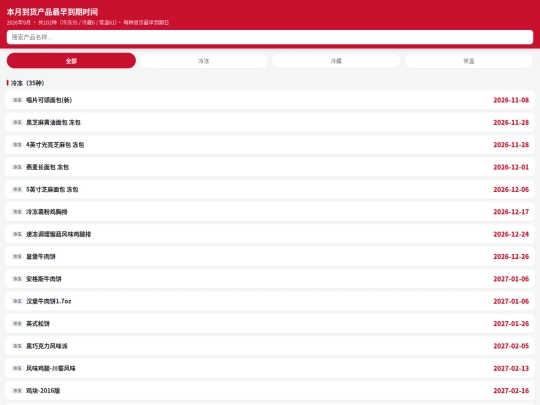The image size is (540, 405).
Task: Click the 2026年9月 summary subtitle line
Action: tap(88, 23)
